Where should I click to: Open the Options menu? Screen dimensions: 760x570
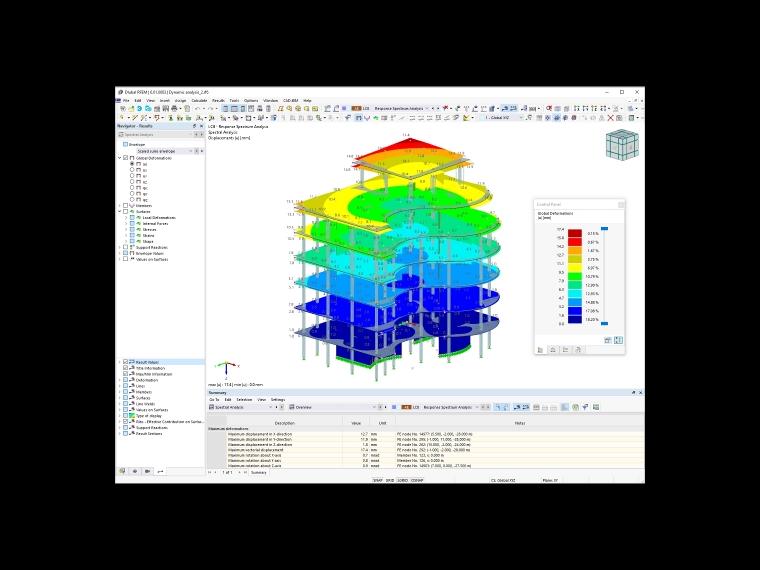[x=251, y=100]
